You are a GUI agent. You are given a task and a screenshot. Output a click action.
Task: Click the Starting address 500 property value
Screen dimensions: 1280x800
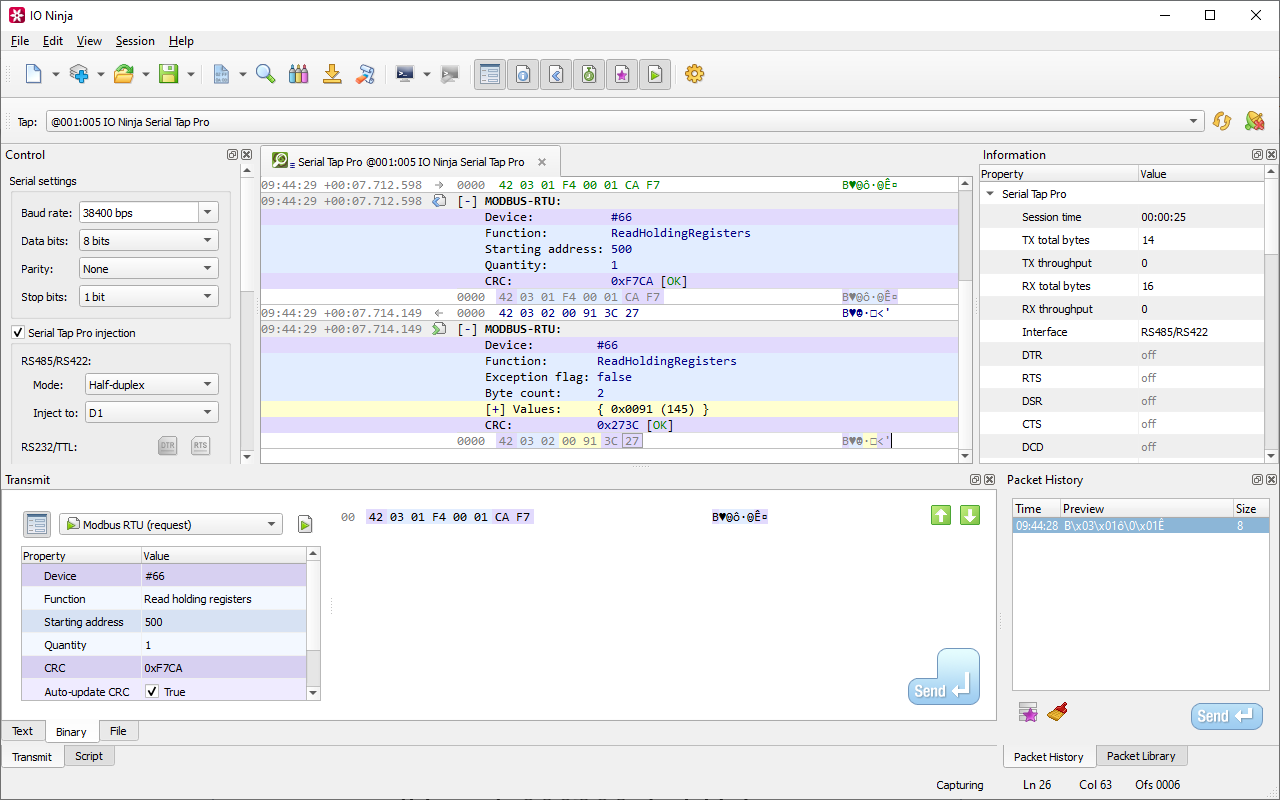click(x=224, y=622)
